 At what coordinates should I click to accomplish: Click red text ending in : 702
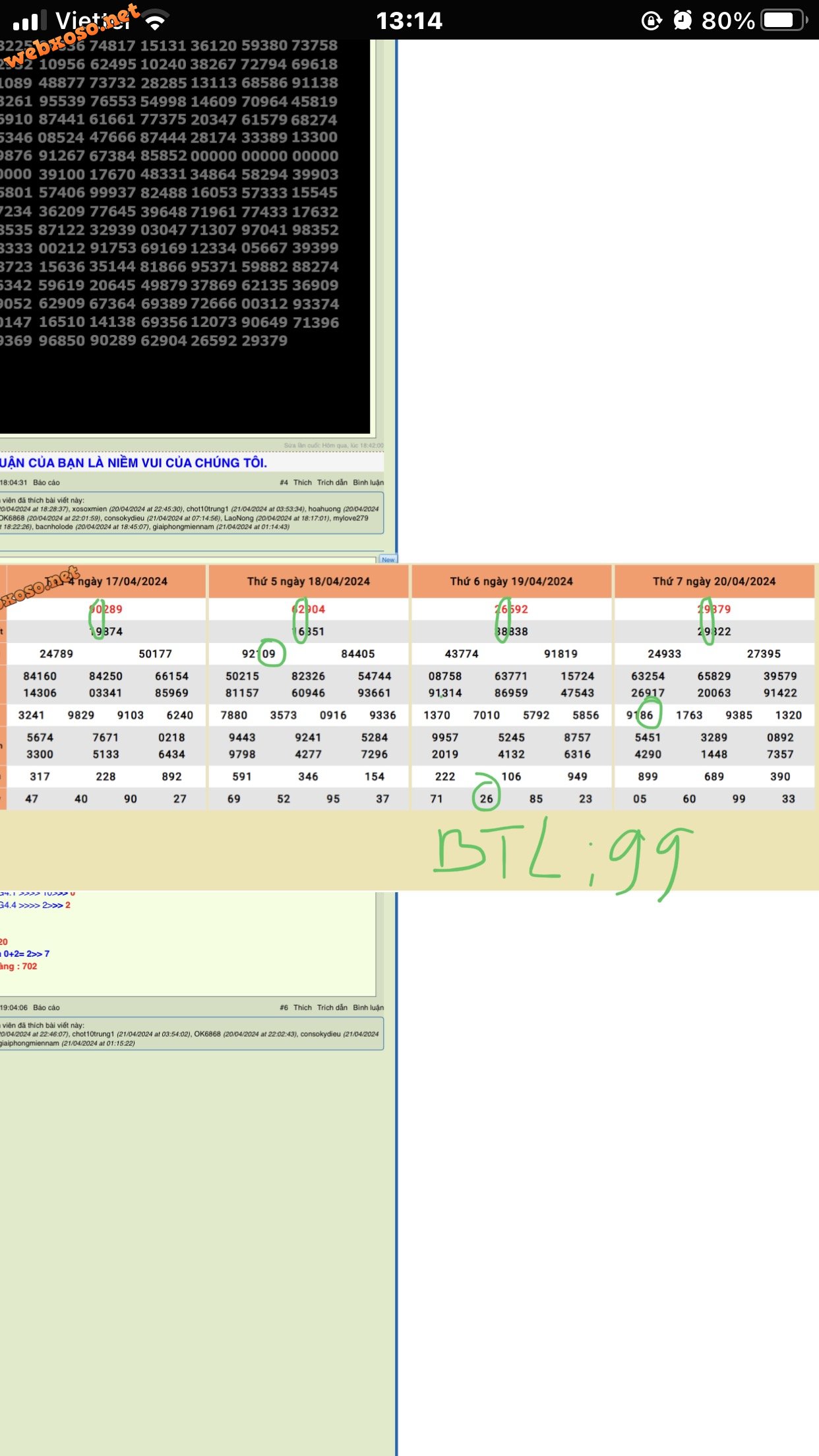(x=18, y=967)
